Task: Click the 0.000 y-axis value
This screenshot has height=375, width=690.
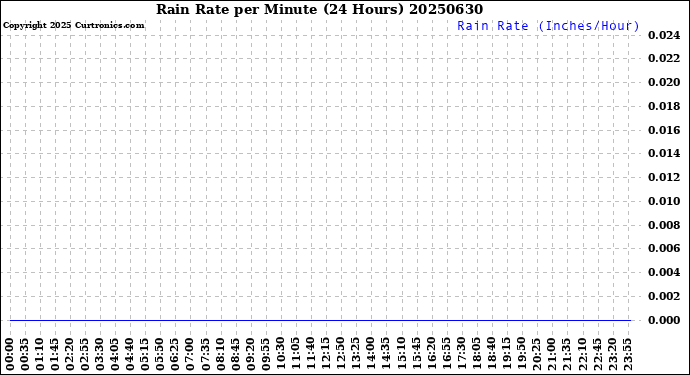Action: coord(664,320)
